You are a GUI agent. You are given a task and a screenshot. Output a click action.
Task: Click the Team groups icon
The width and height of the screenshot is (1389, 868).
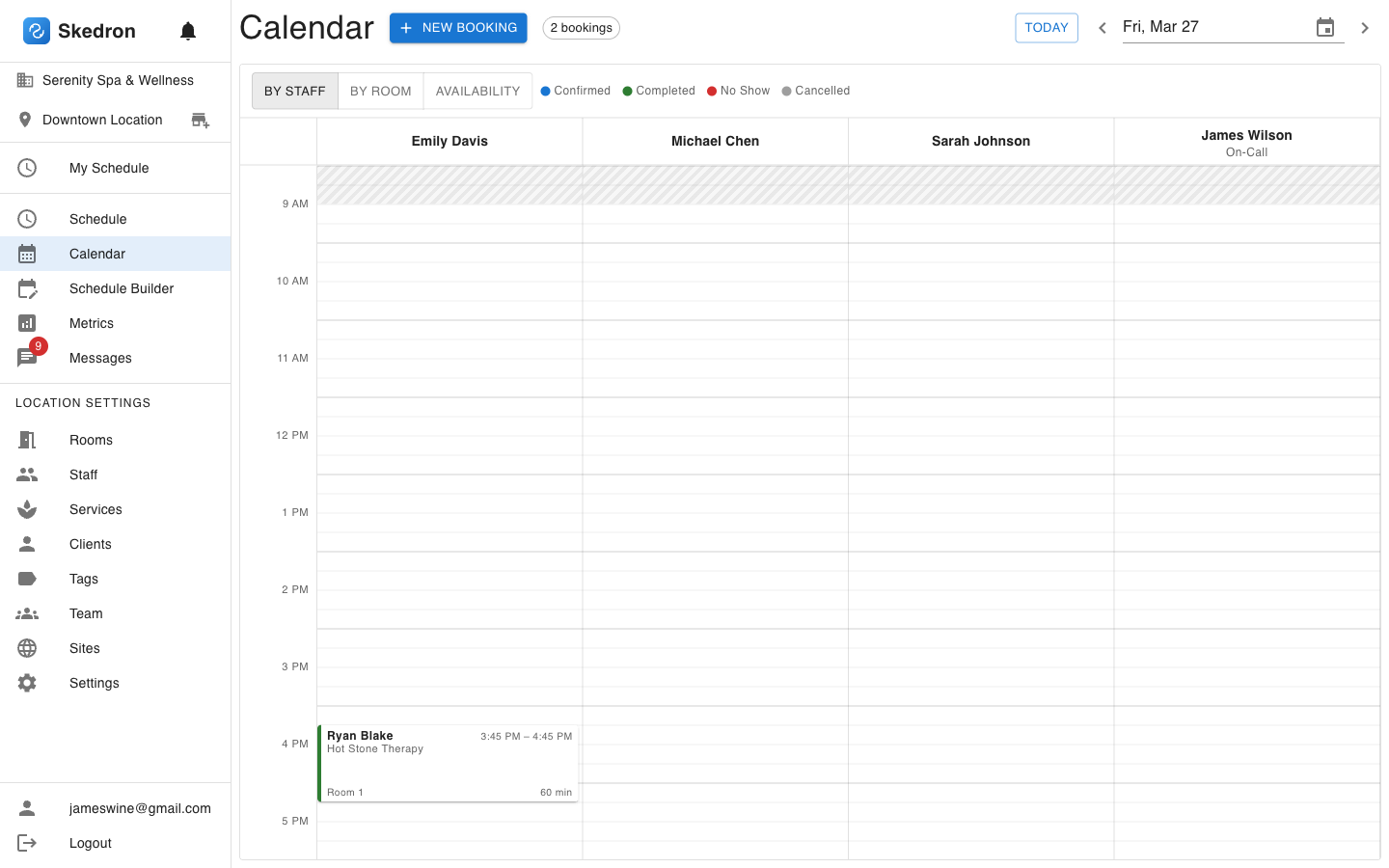(x=27, y=613)
